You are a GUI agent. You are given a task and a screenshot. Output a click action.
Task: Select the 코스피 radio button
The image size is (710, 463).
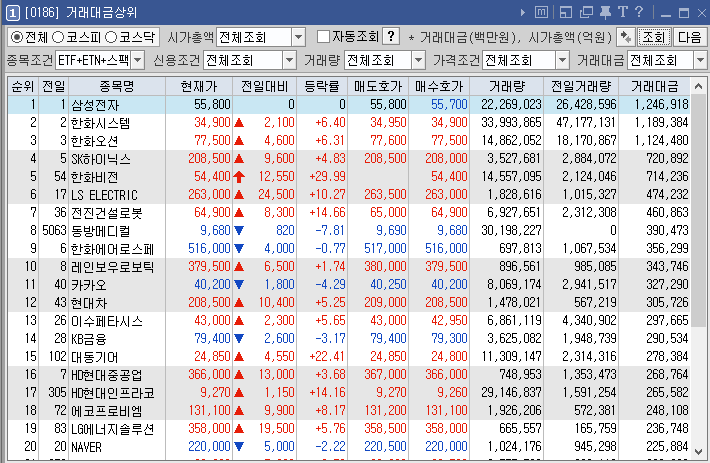pyautogui.click(x=58, y=37)
